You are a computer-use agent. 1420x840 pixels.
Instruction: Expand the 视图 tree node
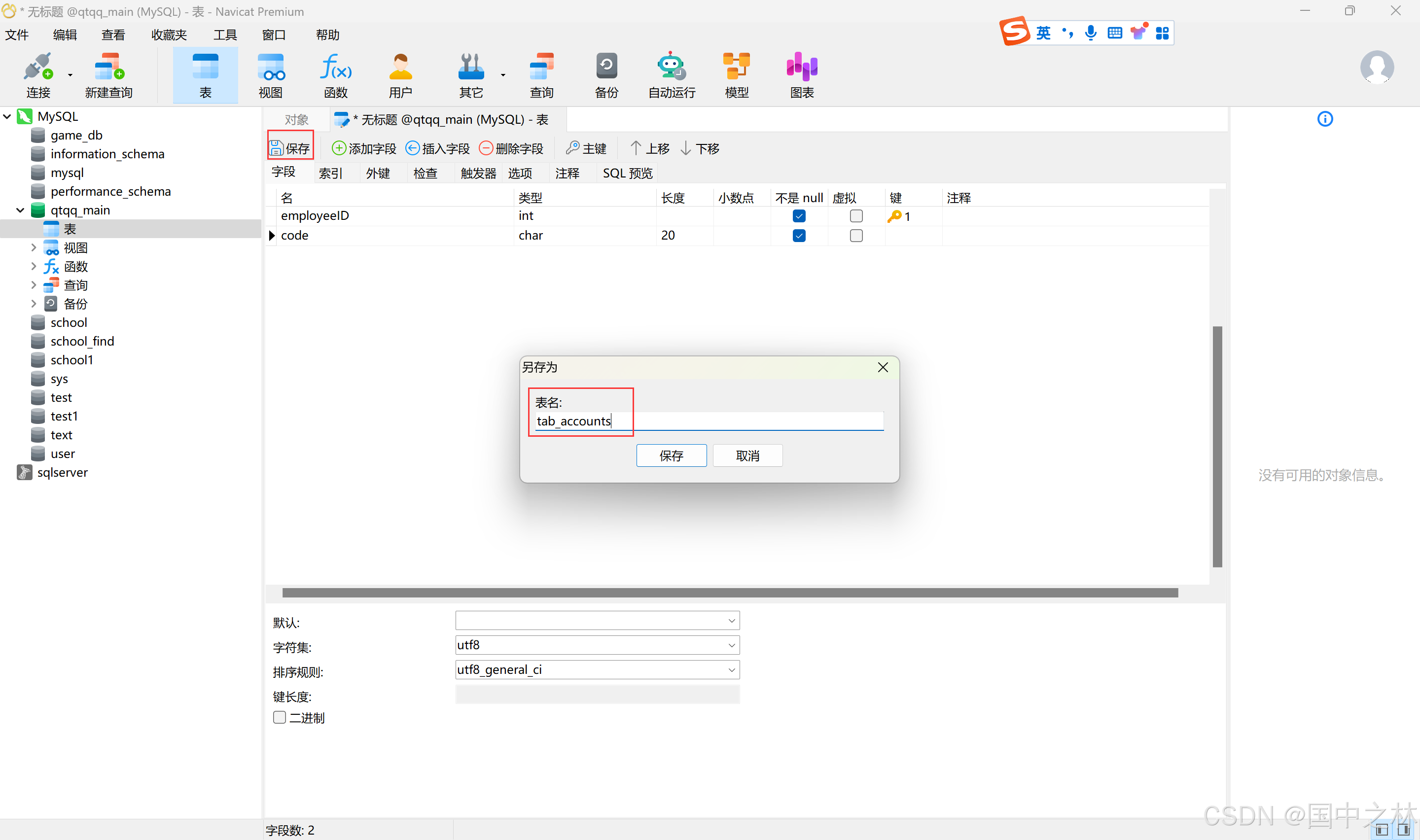[x=34, y=247]
